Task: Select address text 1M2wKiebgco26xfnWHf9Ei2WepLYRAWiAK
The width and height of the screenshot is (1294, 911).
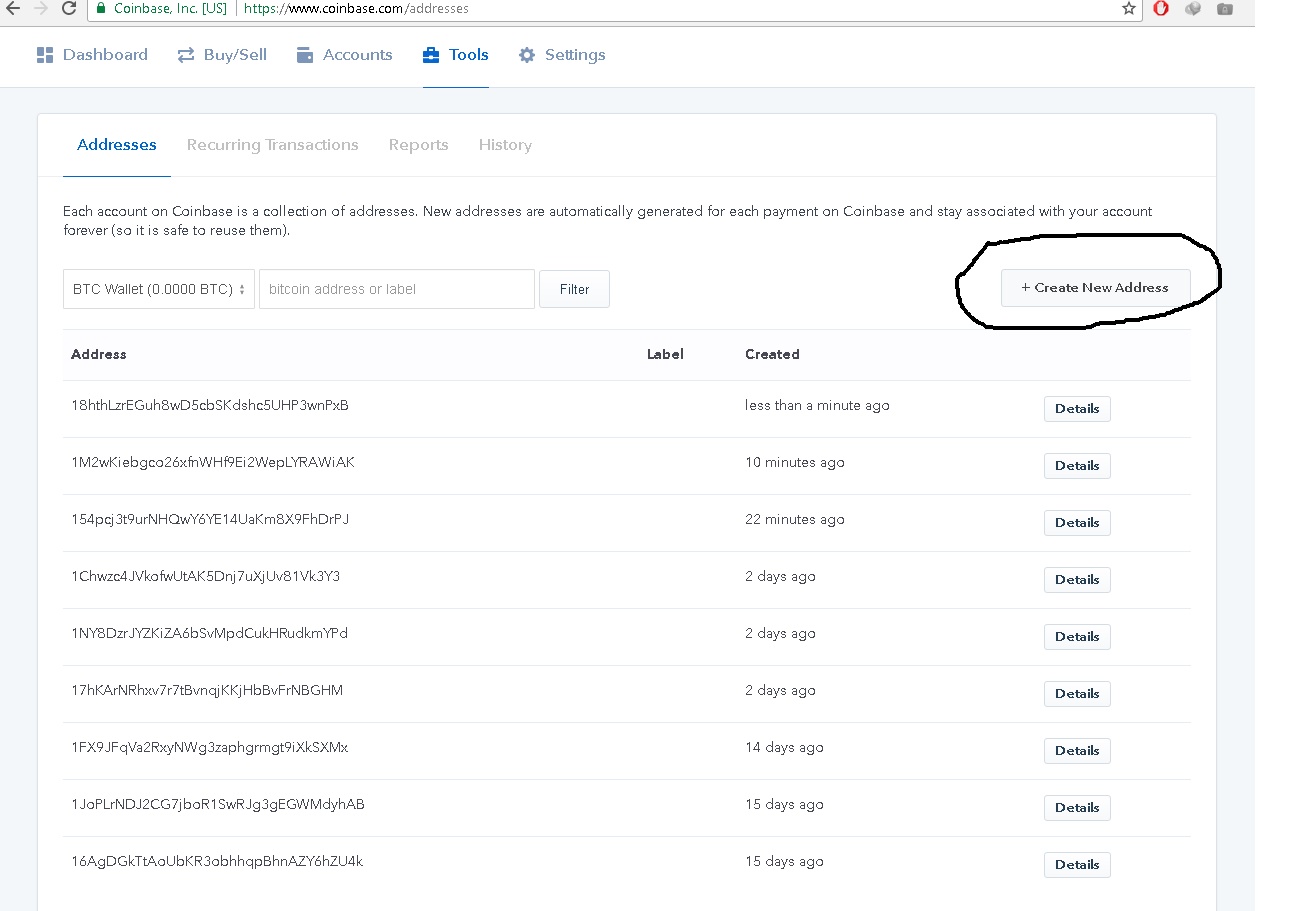Action: pos(213,463)
